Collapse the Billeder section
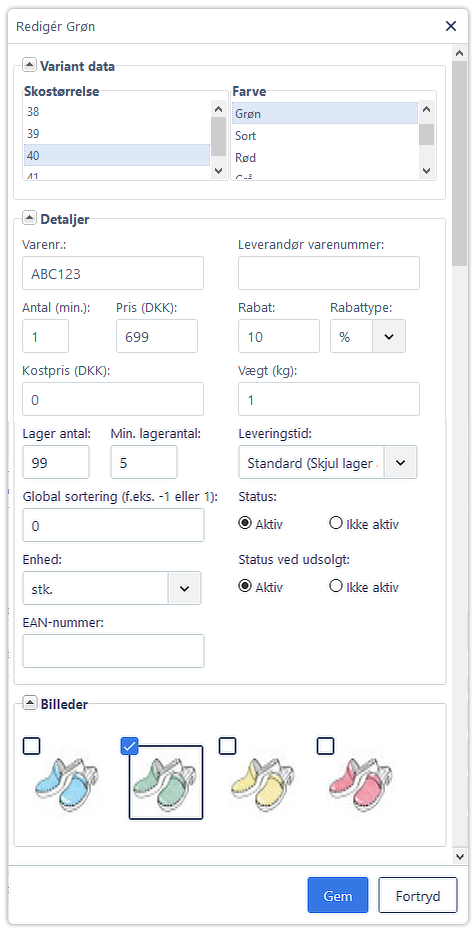The image size is (475, 934). tap(29, 703)
